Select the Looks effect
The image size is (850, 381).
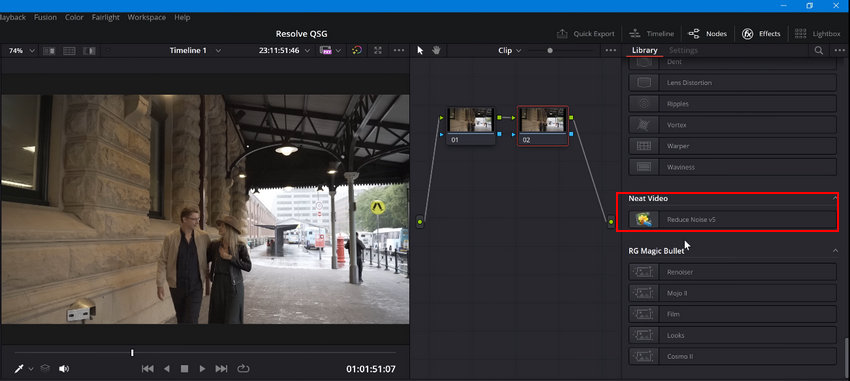pyautogui.click(x=732, y=335)
